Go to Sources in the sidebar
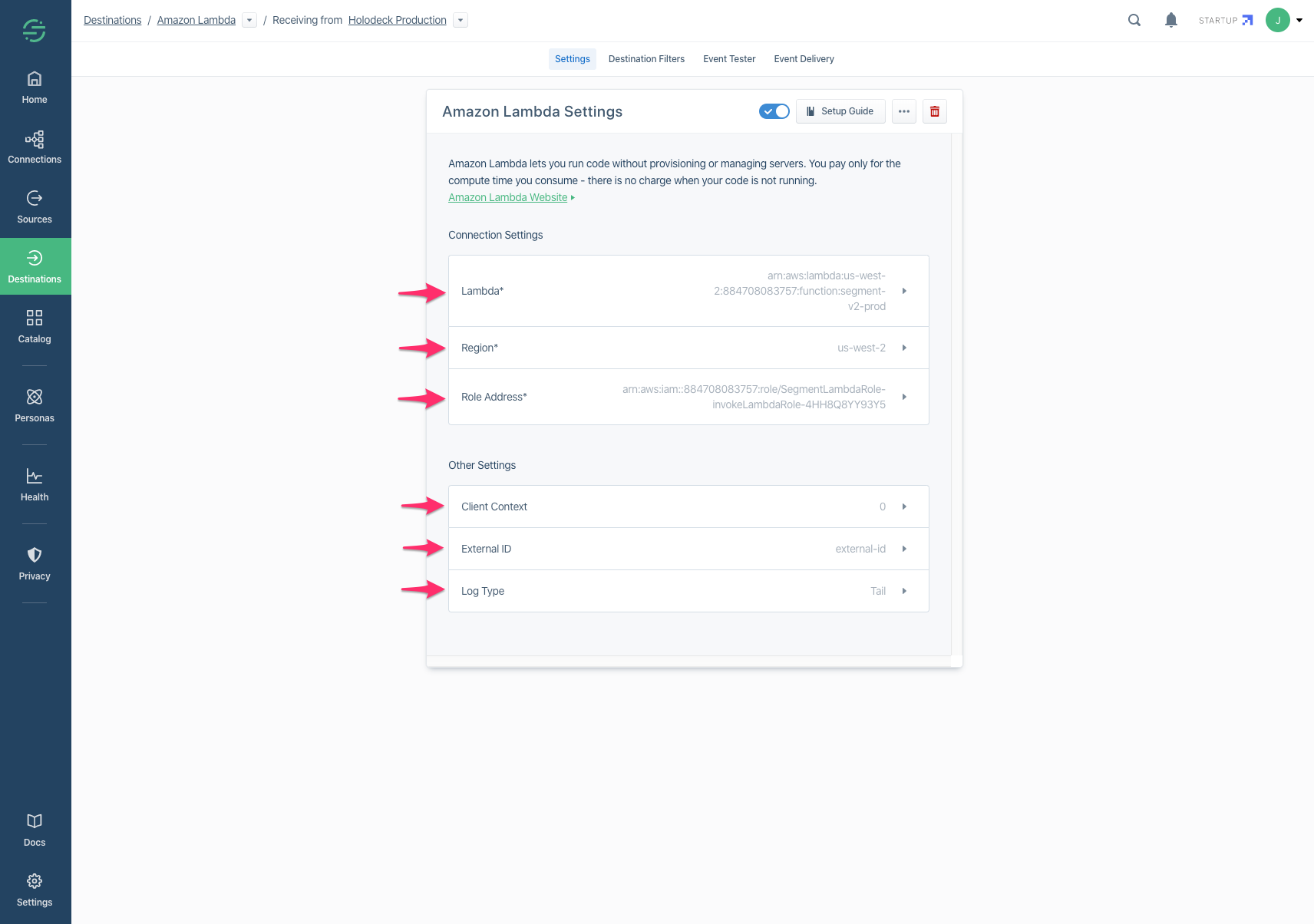 coord(35,208)
